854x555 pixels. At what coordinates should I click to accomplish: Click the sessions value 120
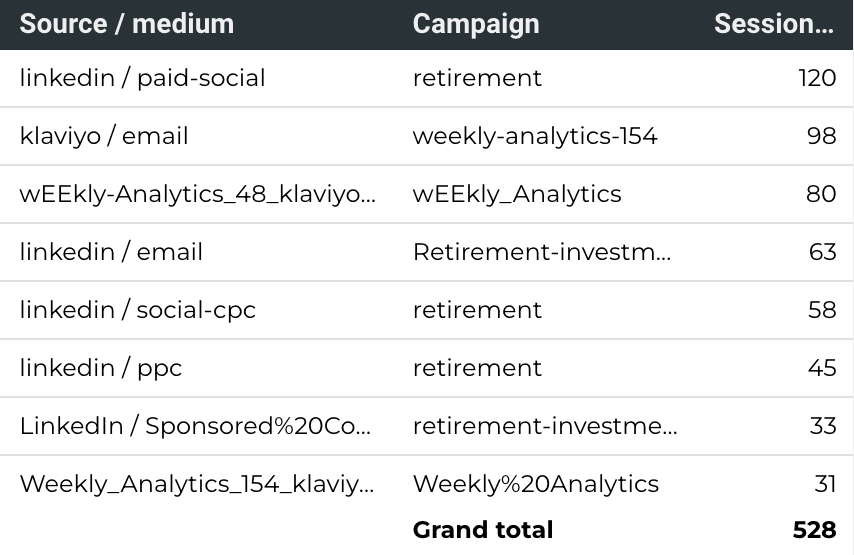(817, 78)
